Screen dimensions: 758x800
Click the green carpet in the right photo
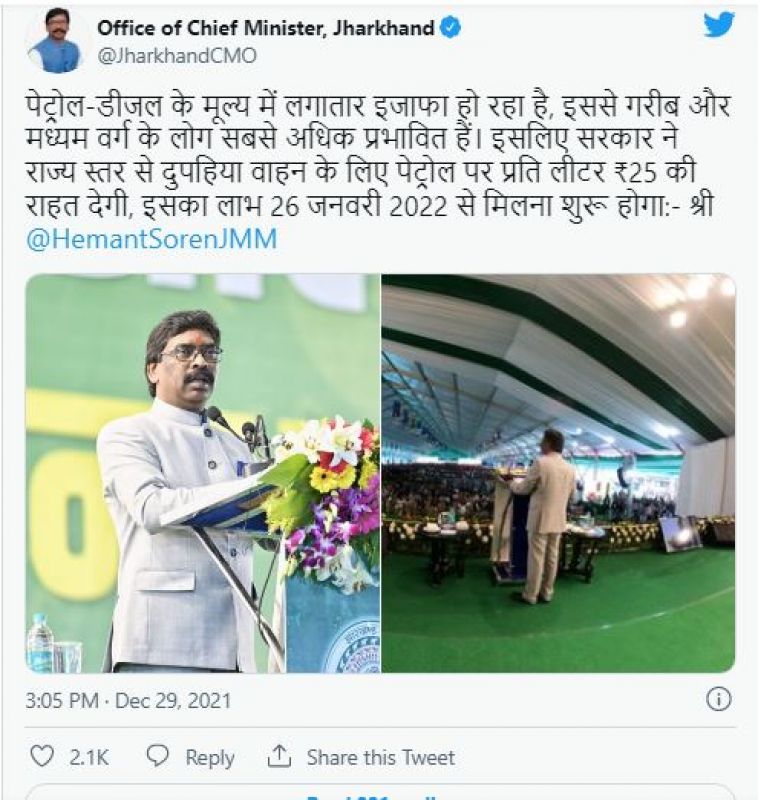[x=559, y=622]
